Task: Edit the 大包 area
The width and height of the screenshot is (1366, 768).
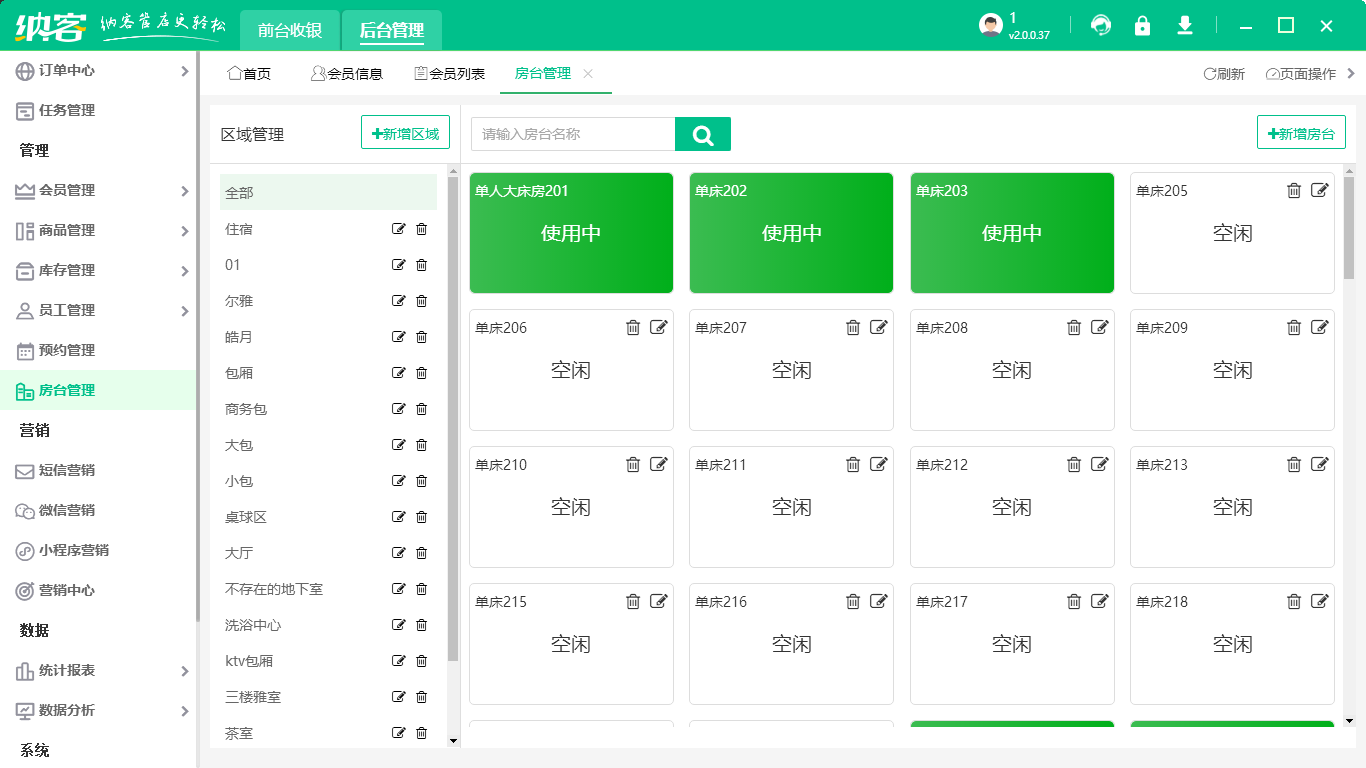Action: pyautogui.click(x=399, y=445)
